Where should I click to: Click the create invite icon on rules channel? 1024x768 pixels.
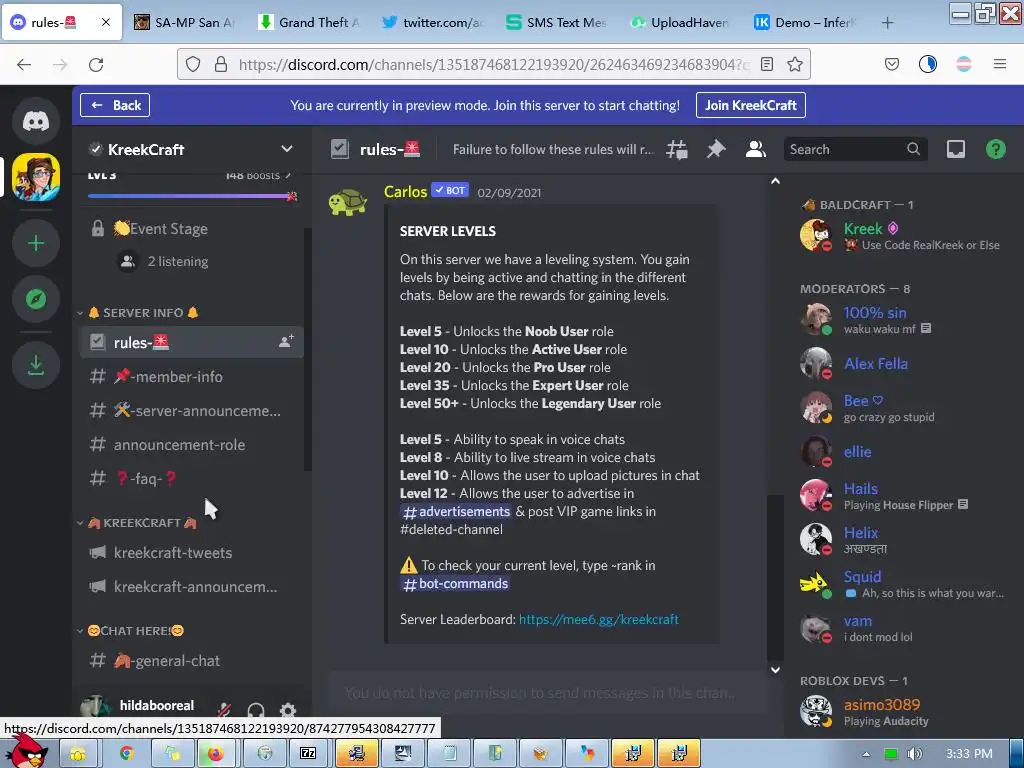286,342
